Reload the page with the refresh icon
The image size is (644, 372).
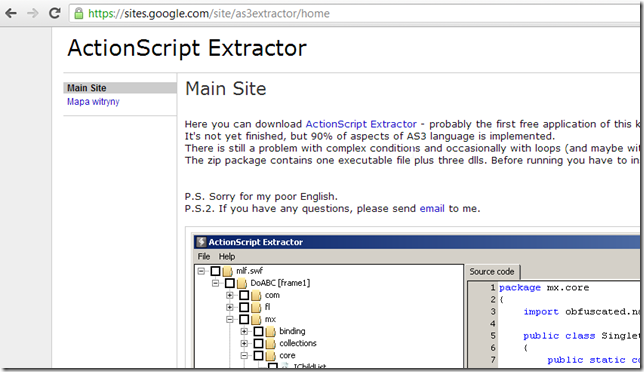[55, 14]
